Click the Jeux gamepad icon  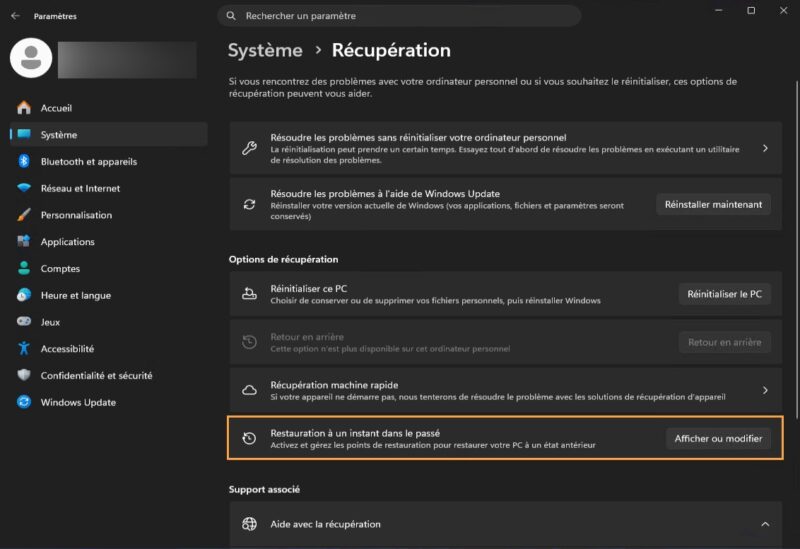(x=24, y=321)
